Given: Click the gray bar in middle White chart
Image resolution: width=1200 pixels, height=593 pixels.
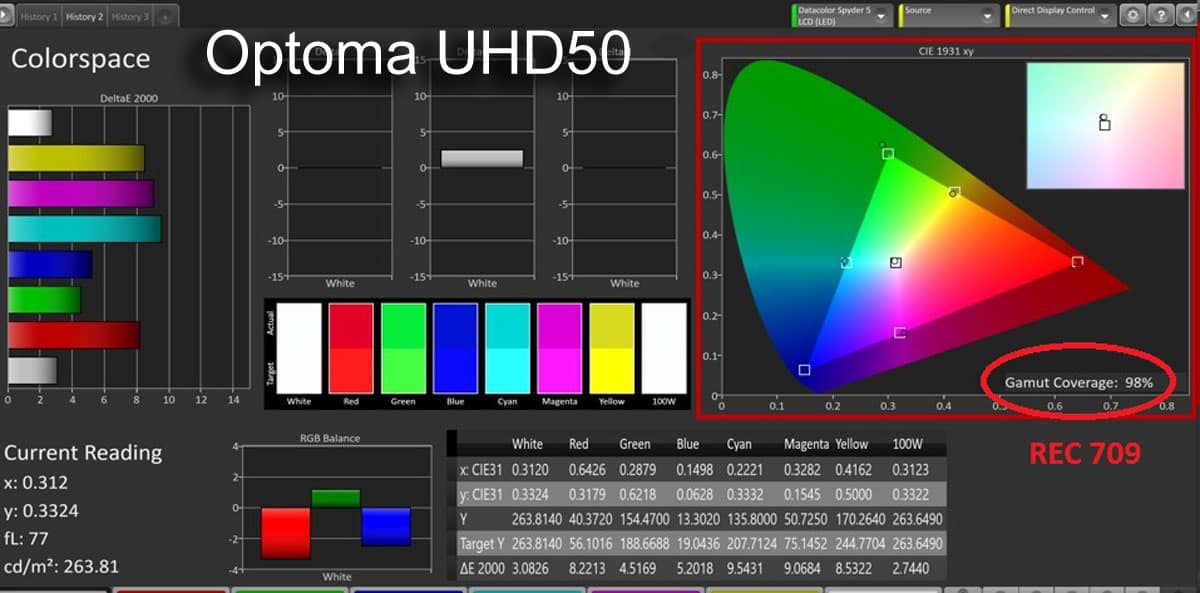Looking at the screenshot, I should 482,158.
